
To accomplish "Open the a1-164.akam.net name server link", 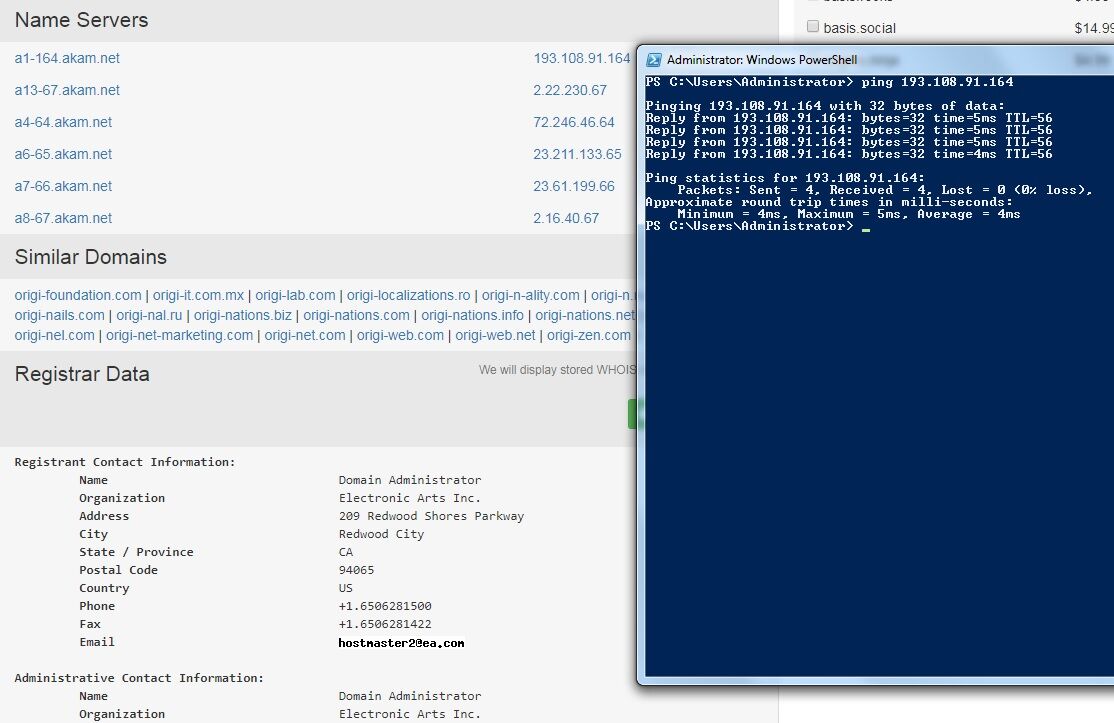I will point(67,58).
